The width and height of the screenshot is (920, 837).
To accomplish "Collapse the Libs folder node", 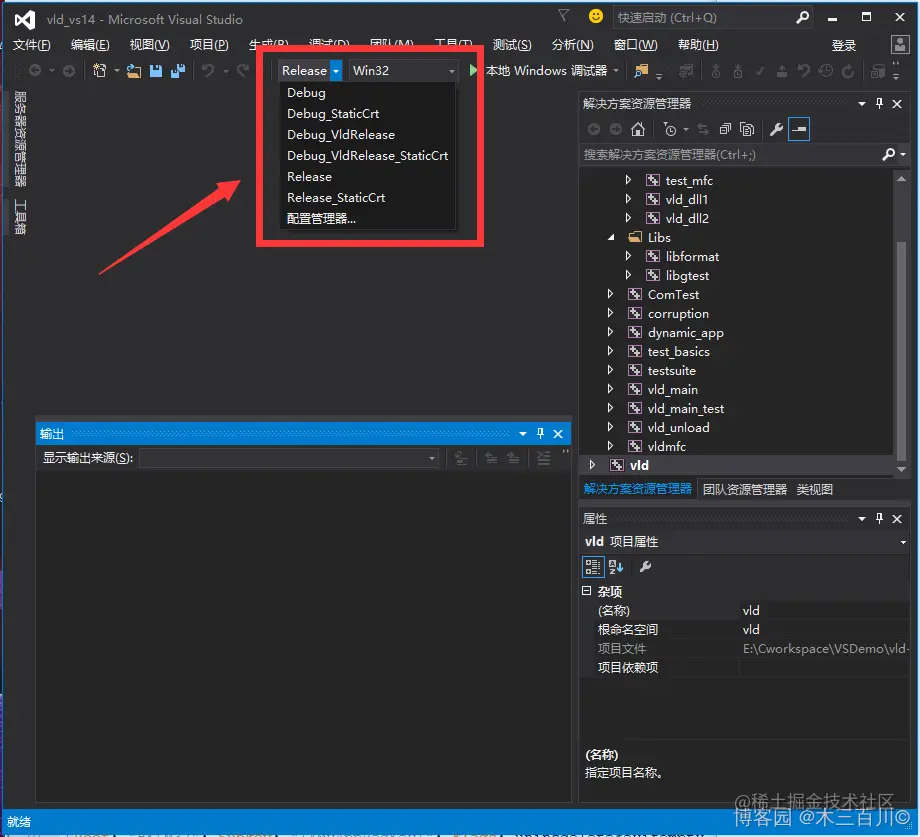I will (610, 238).
